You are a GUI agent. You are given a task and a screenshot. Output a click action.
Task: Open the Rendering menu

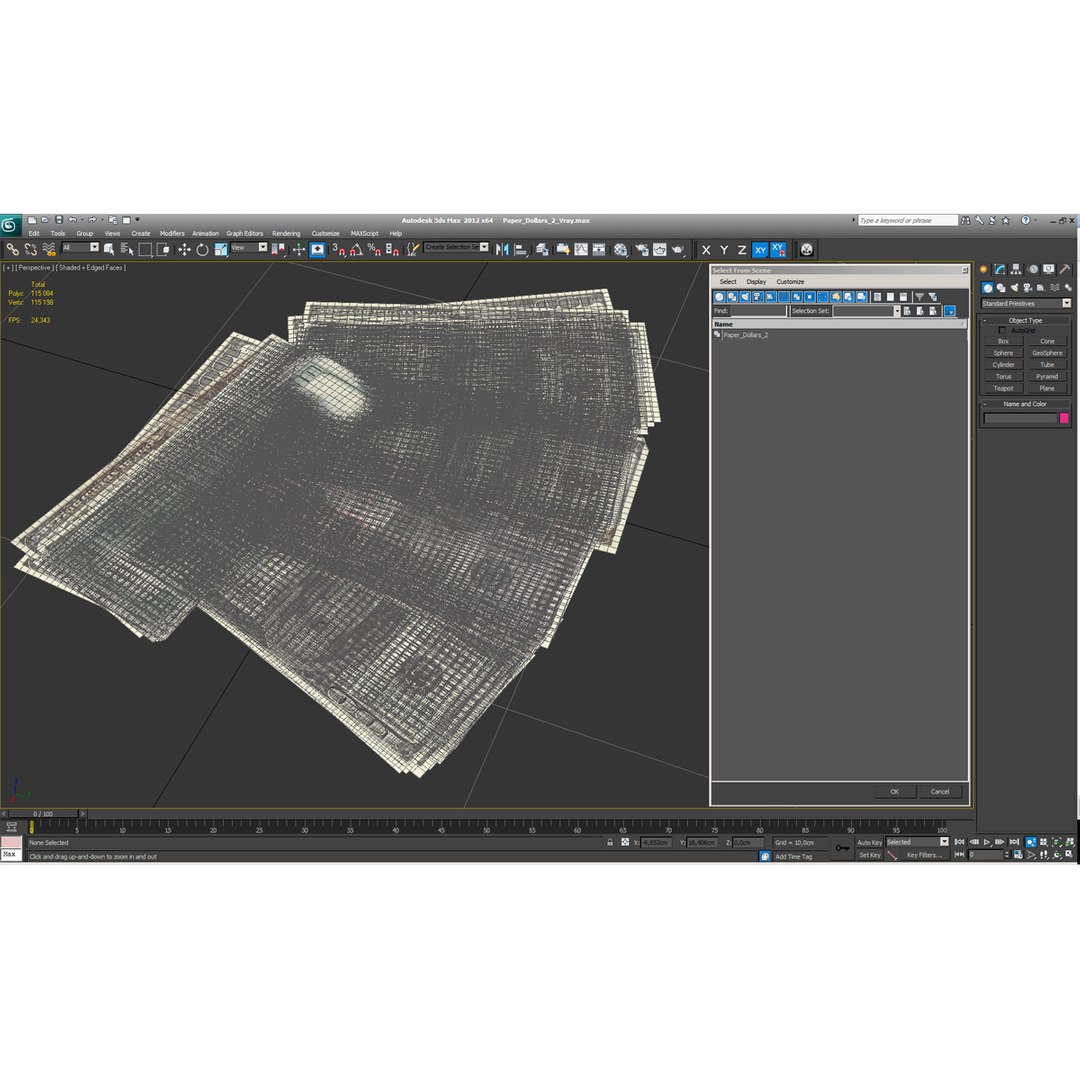click(286, 233)
